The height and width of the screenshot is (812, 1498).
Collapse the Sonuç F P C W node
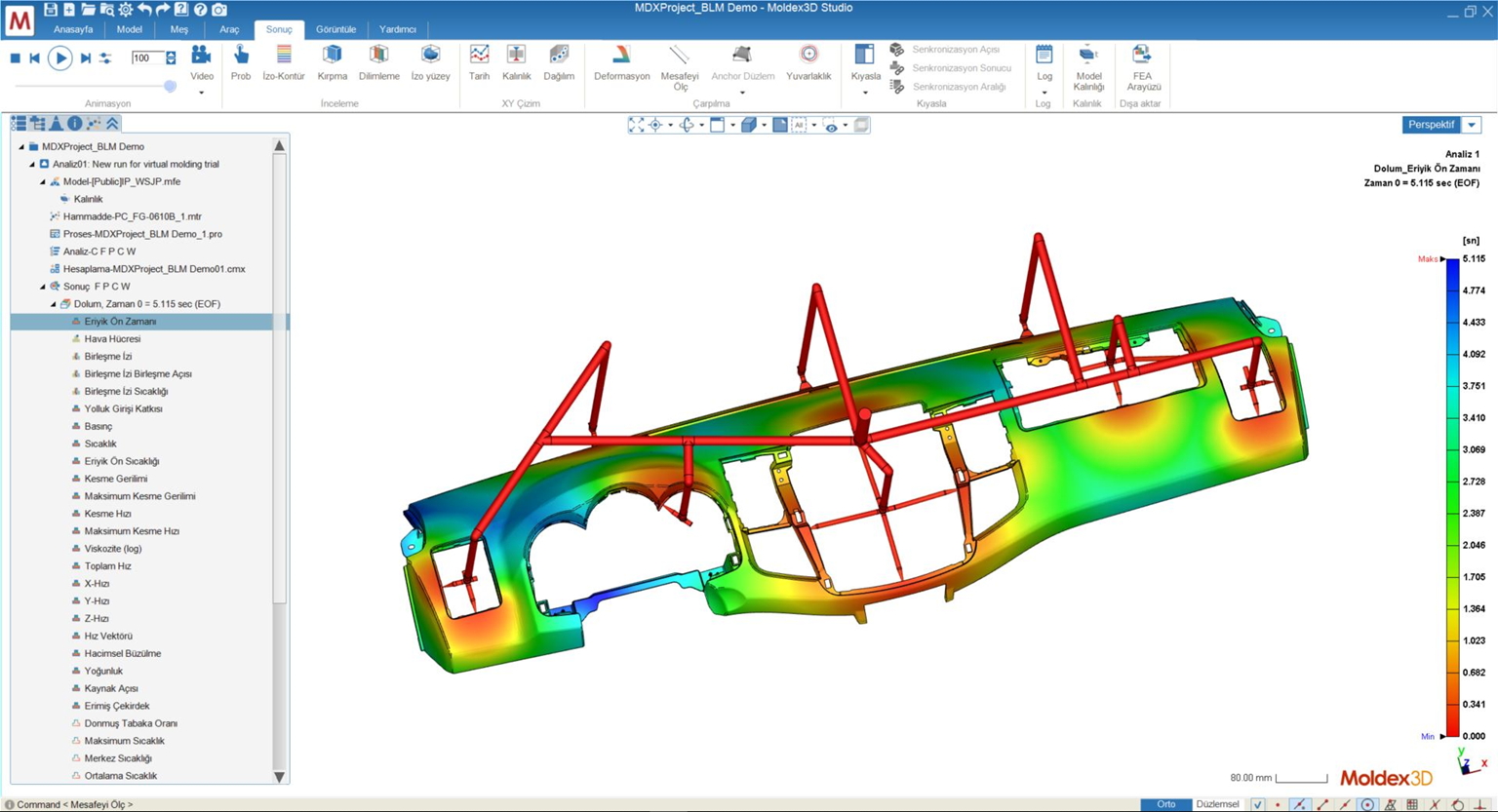click(x=43, y=287)
